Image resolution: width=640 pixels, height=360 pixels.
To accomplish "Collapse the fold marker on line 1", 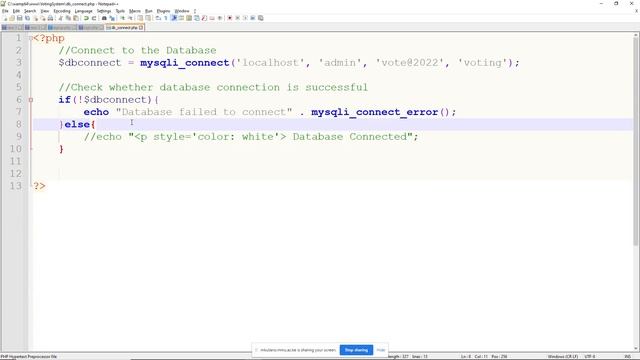I will [31, 38].
